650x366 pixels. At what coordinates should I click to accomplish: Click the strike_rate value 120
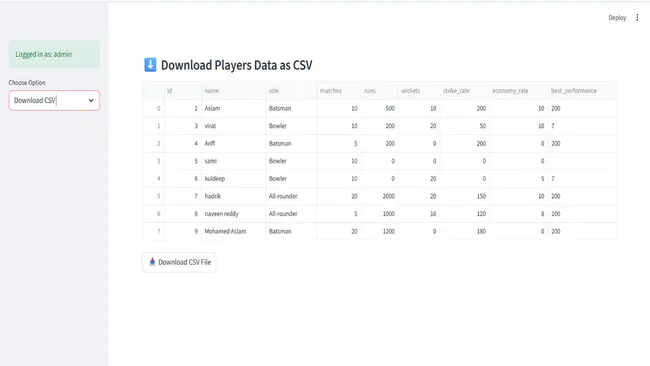tap(465, 214)
